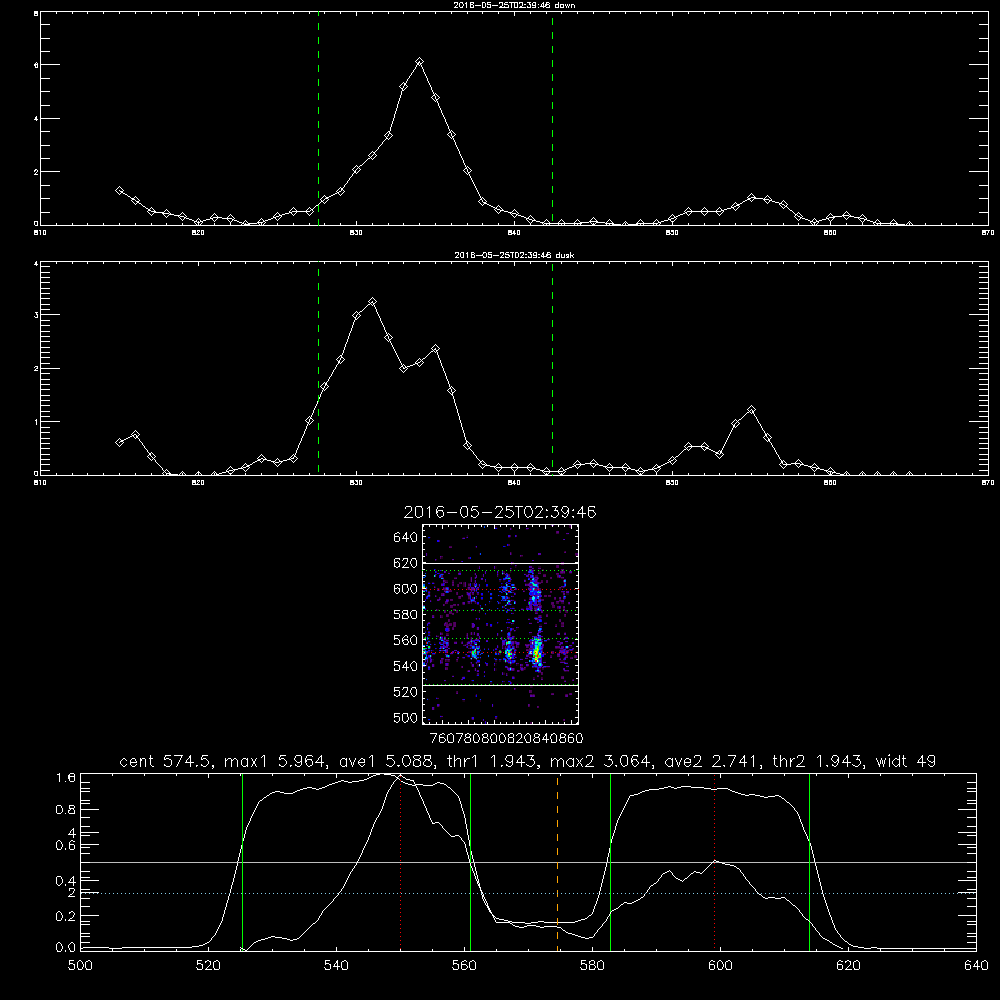Click the spectrogram x-axis label string 760780800820840860

point(506,738)
